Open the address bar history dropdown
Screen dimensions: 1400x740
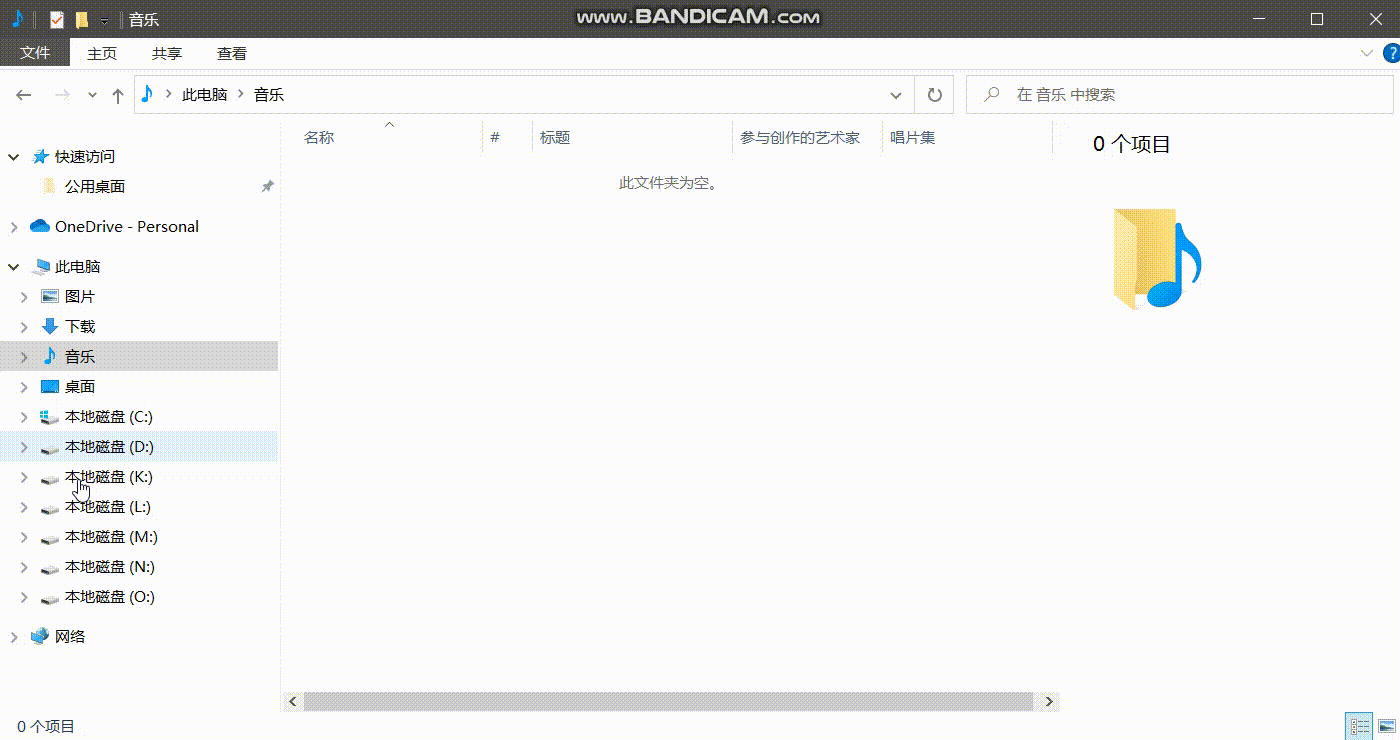pos(896,95)
